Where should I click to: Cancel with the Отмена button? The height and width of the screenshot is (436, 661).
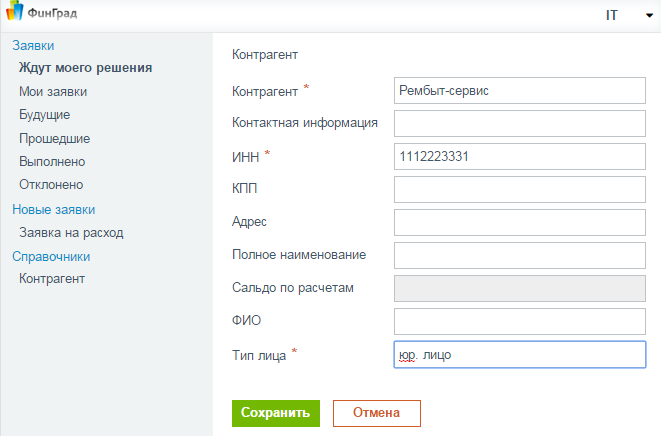click(377, 413)
